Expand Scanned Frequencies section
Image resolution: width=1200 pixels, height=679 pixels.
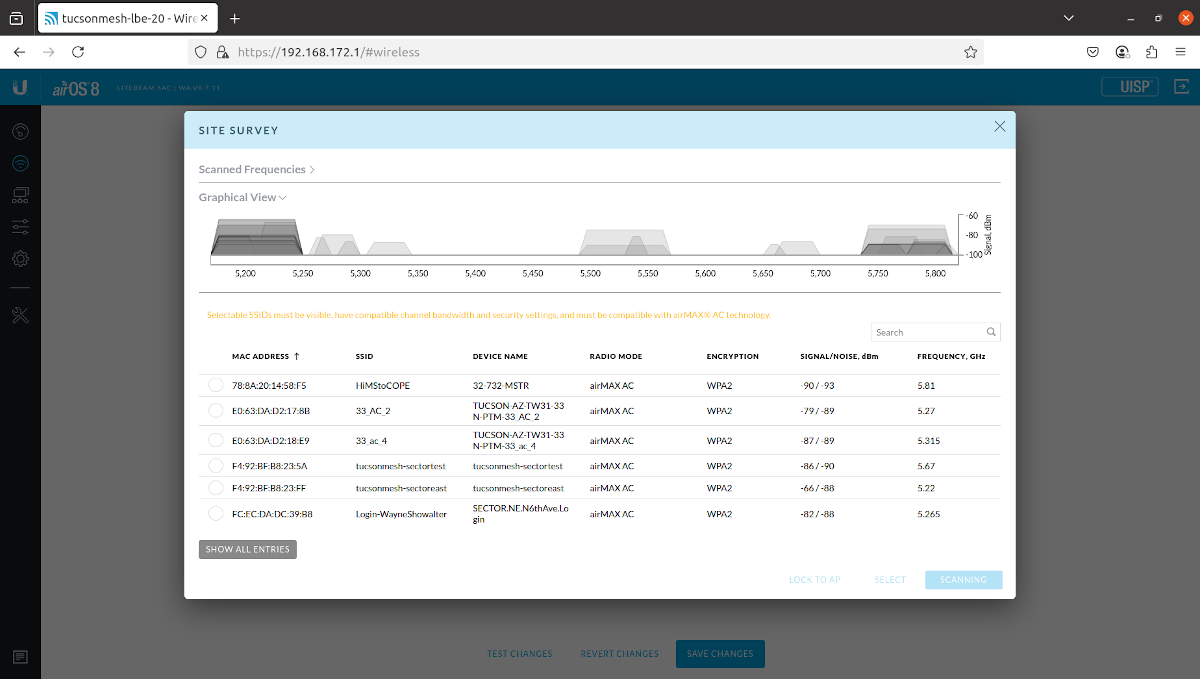(x=256, y=170)
